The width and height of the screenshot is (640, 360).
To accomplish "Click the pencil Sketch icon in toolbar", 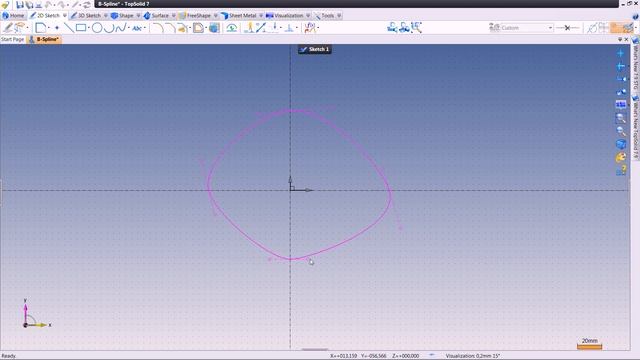I will [x=8, y=28].
